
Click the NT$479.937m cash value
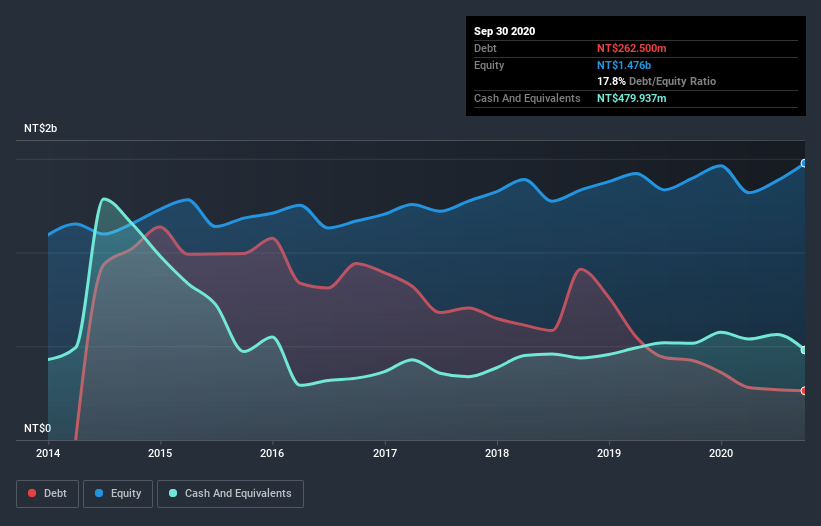[631, 98]
